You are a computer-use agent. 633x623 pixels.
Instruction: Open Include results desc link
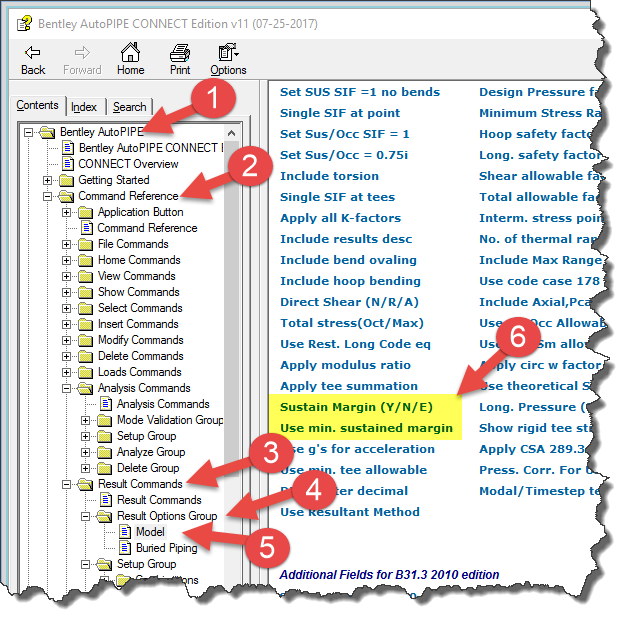point(346,239)
